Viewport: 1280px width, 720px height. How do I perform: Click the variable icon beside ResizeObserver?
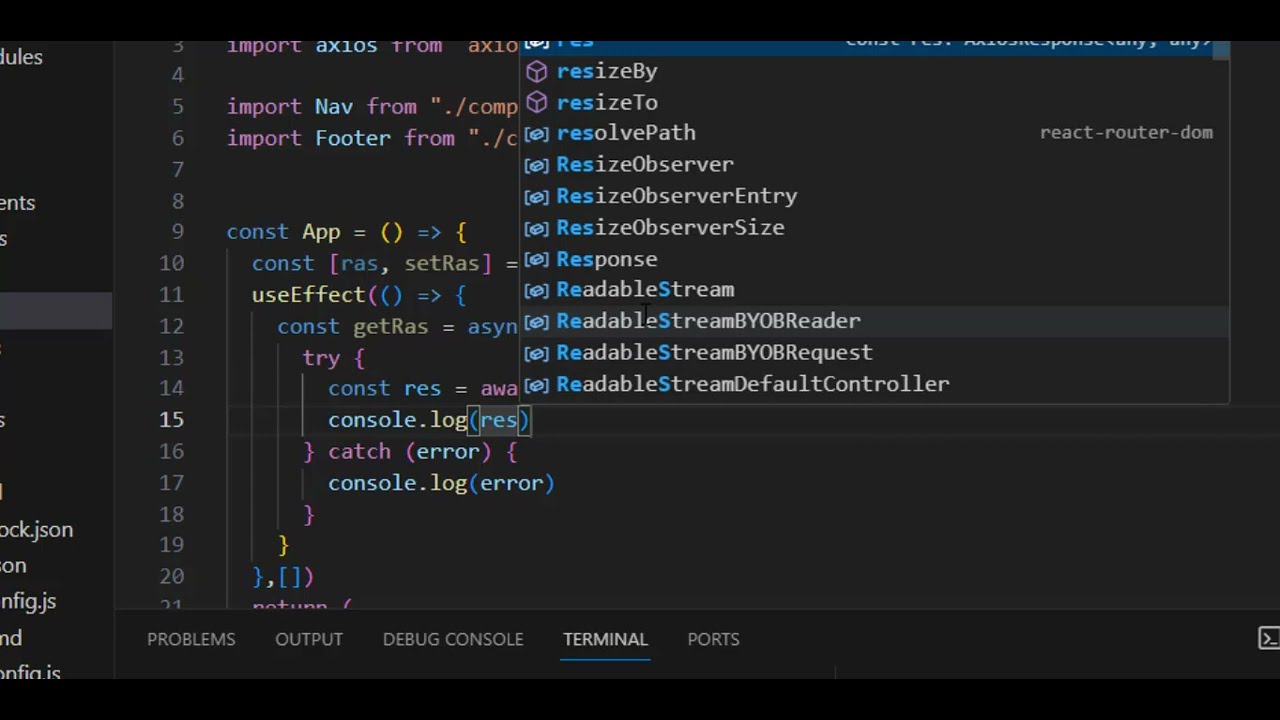537,165
